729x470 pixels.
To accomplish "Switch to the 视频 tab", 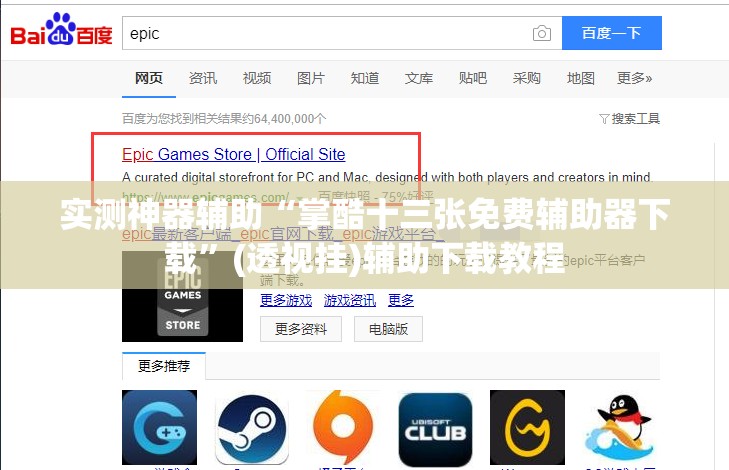I will (257, 78).
